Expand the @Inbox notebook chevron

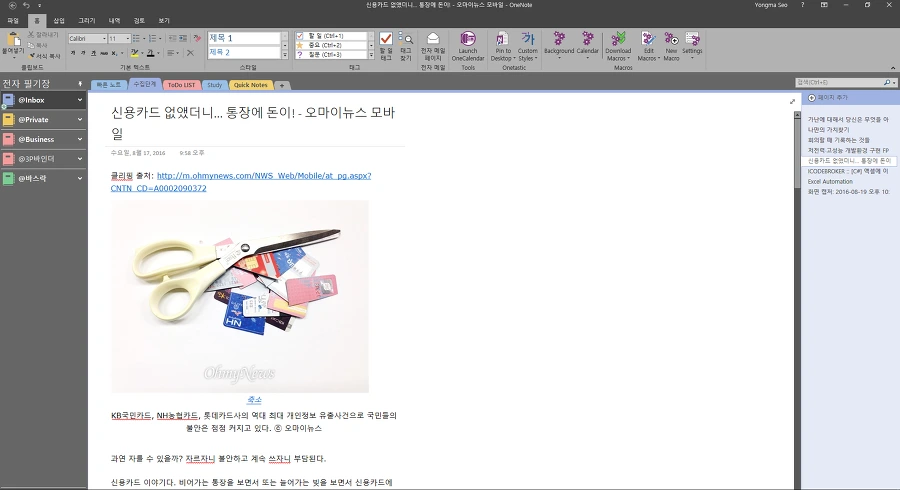tap(80, 100)
